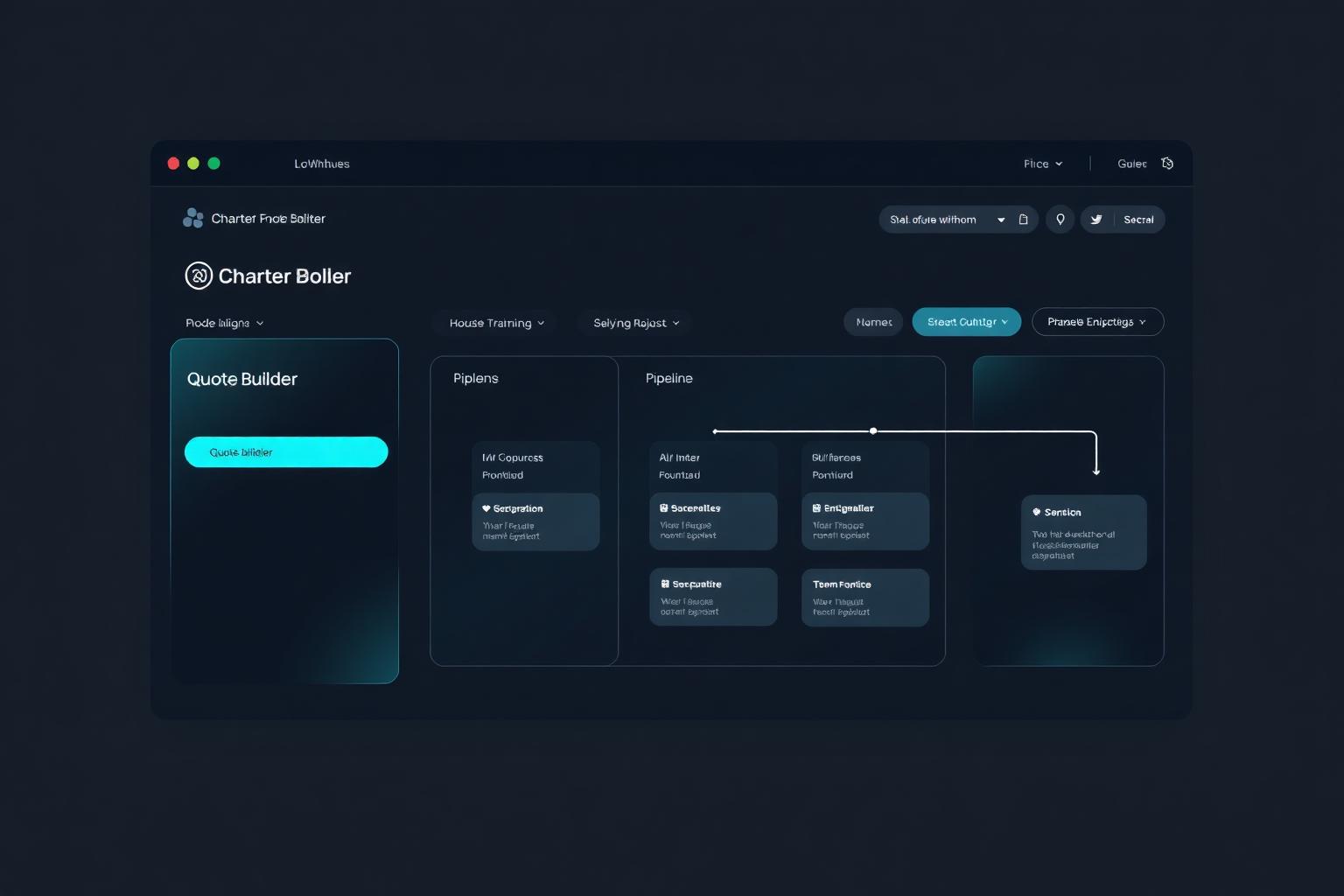This screenshot has height=896, width=1344.
Task: Open the Flice dropdown in title bar
Action: pos(1043,164)
